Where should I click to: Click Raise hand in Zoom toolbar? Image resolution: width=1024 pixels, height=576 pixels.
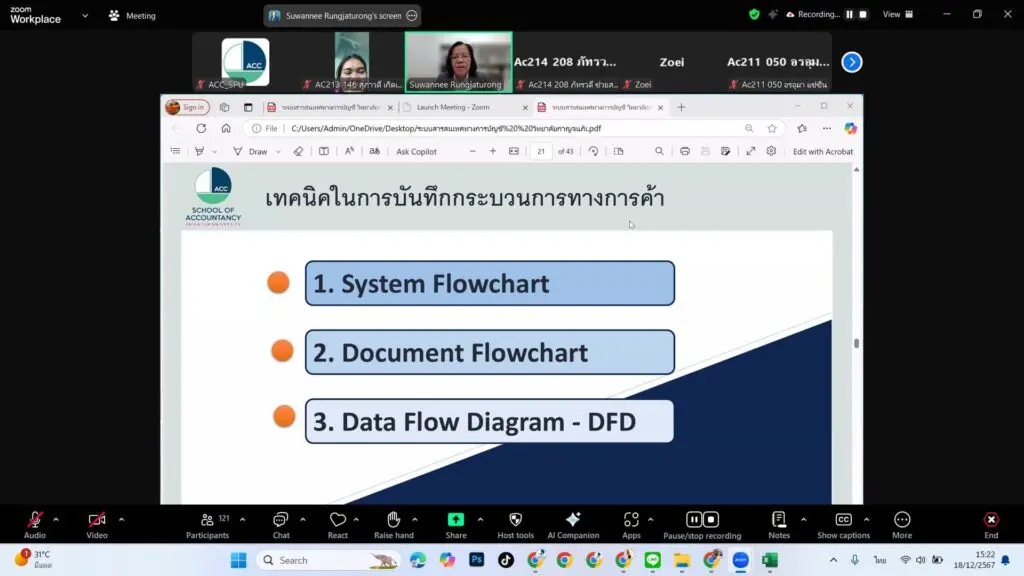click(394, 525)
